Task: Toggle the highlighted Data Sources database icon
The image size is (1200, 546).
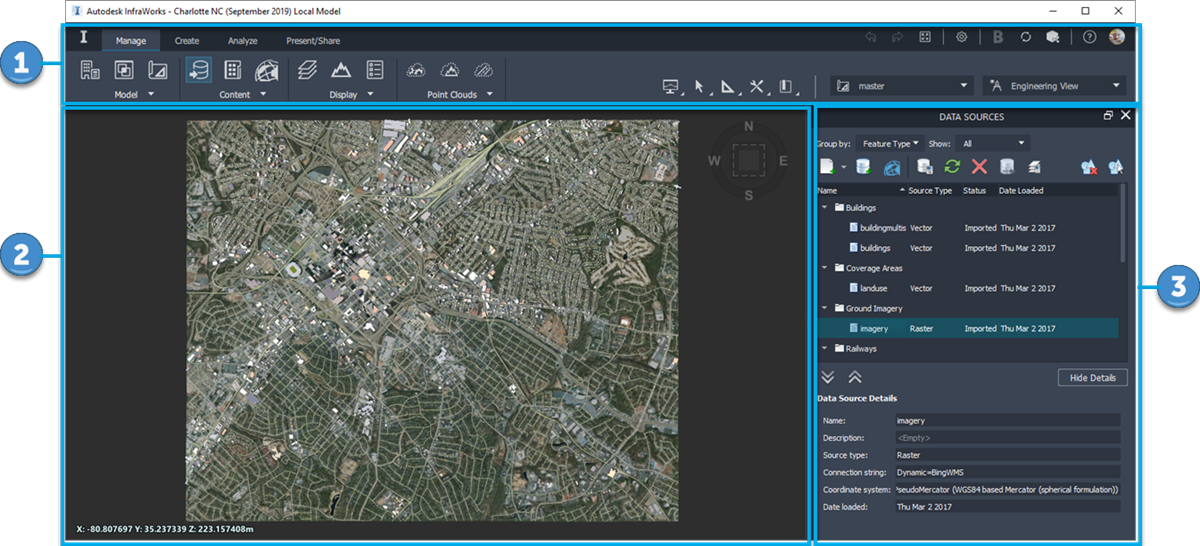Action: tap(198, 70)
